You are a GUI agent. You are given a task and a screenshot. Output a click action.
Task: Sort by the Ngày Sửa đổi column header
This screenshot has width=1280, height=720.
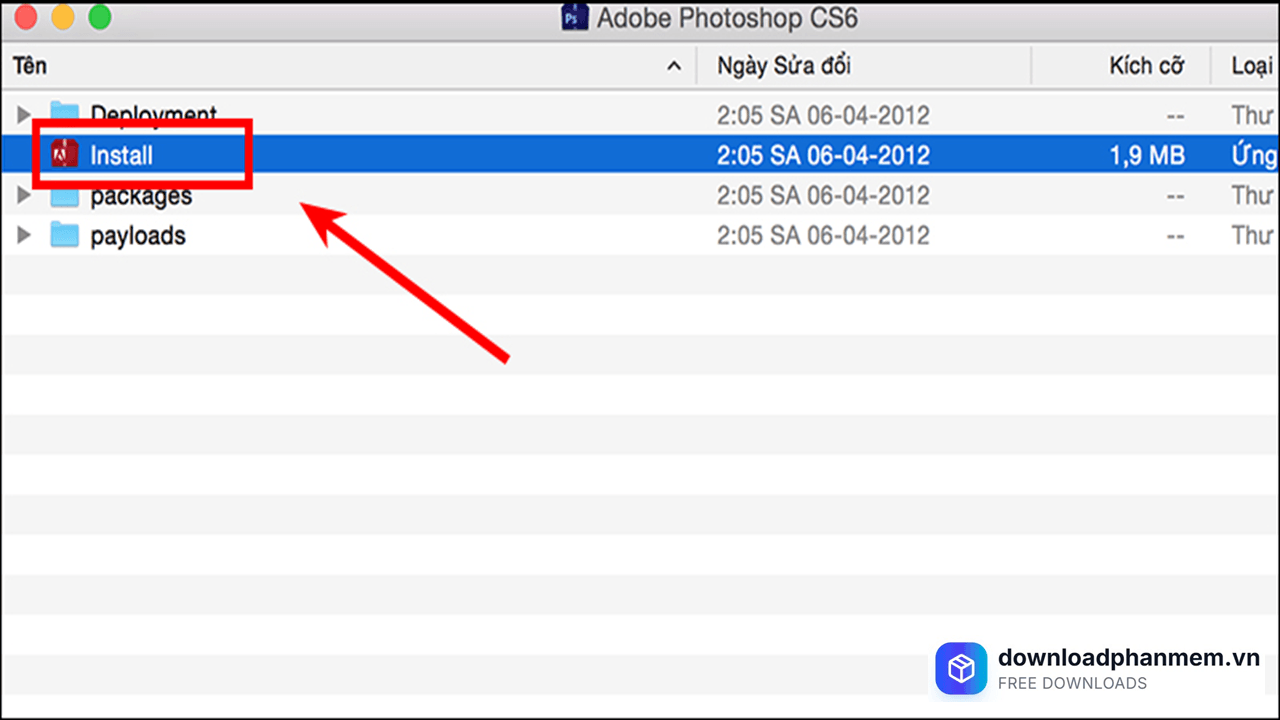click(784, 66)
